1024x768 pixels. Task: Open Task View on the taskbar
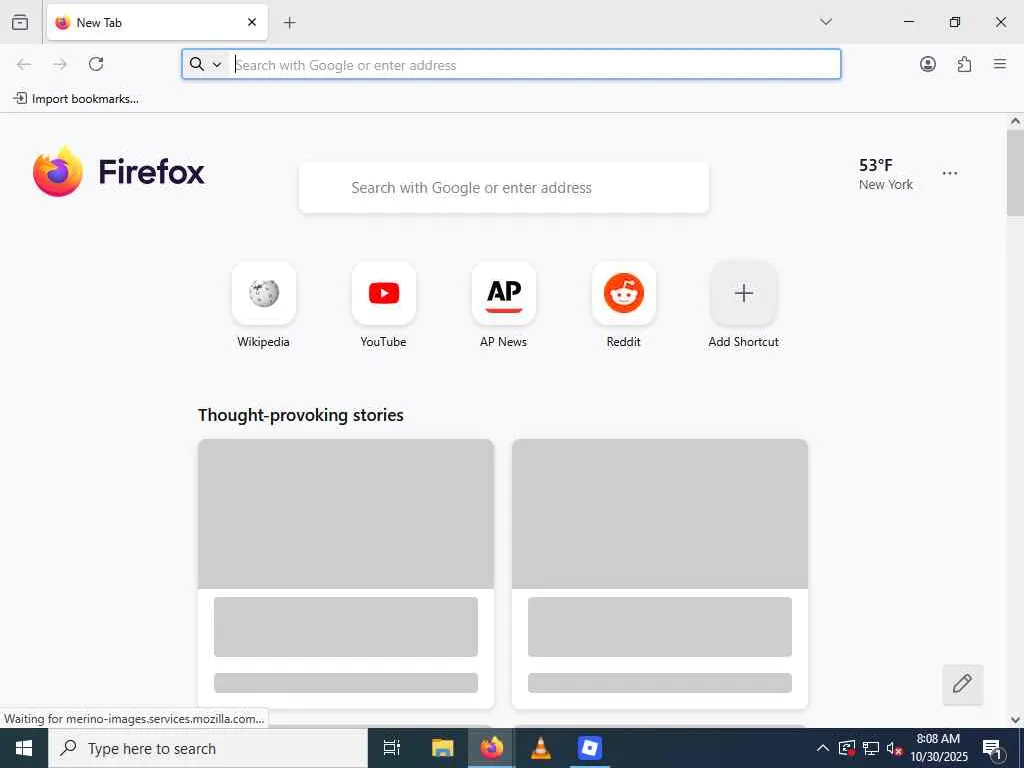(391, 748)
